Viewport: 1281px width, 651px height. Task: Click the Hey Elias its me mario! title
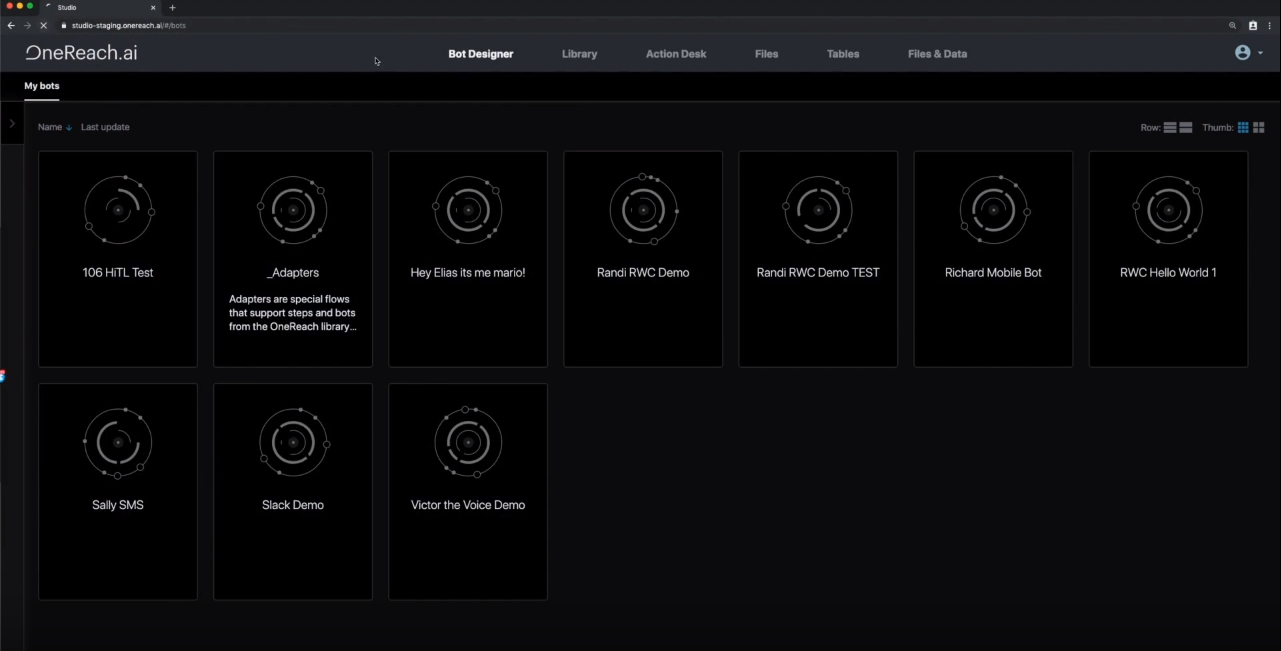[x=468, y=272]
